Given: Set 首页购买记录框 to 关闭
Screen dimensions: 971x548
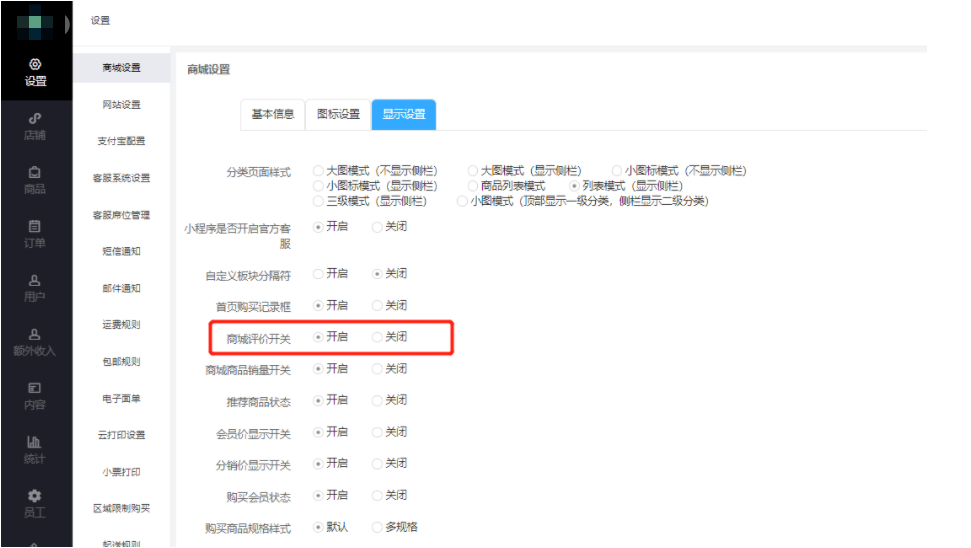Looking at the screenshot, I should pos(377,305).
